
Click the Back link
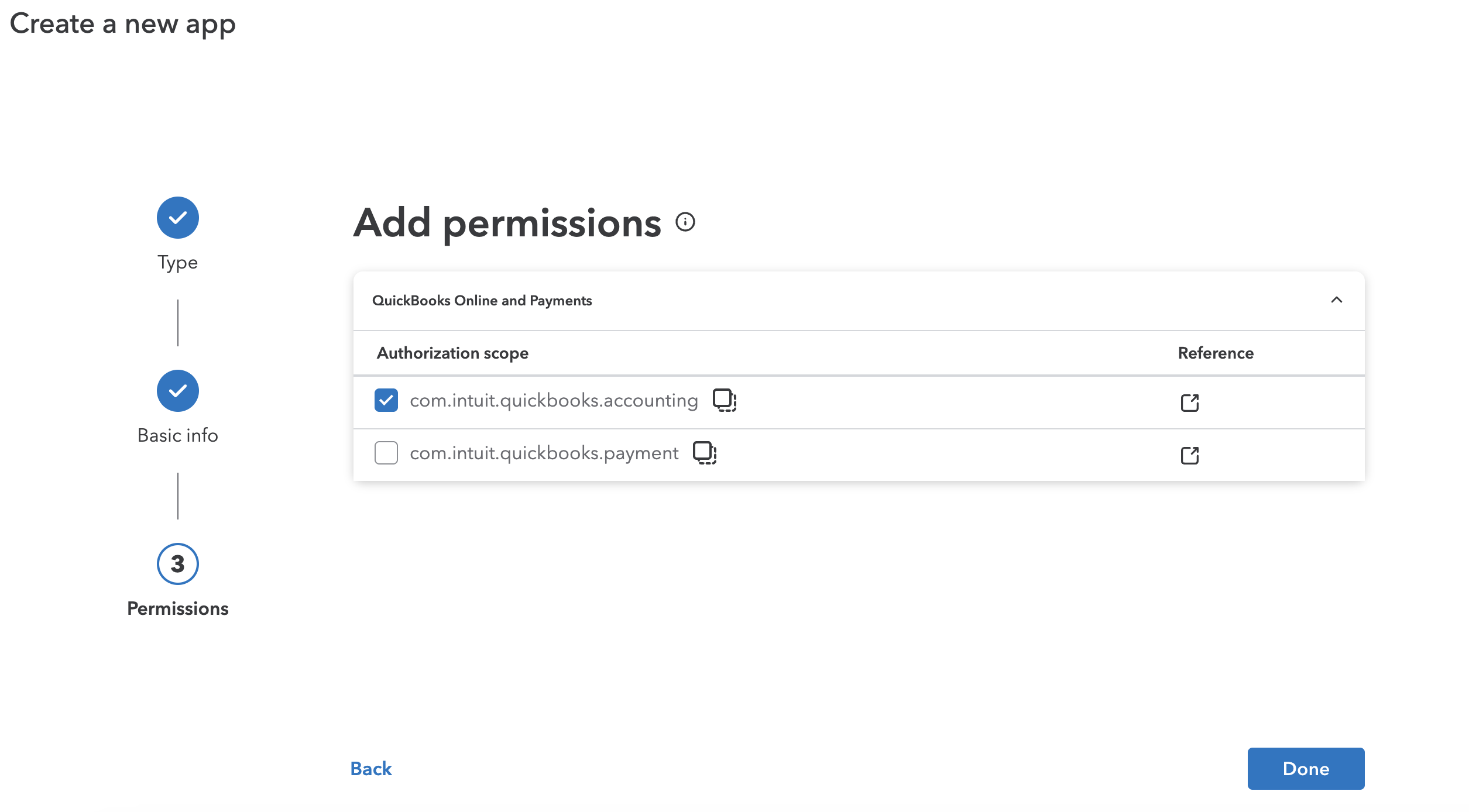(x=371, y=769)
